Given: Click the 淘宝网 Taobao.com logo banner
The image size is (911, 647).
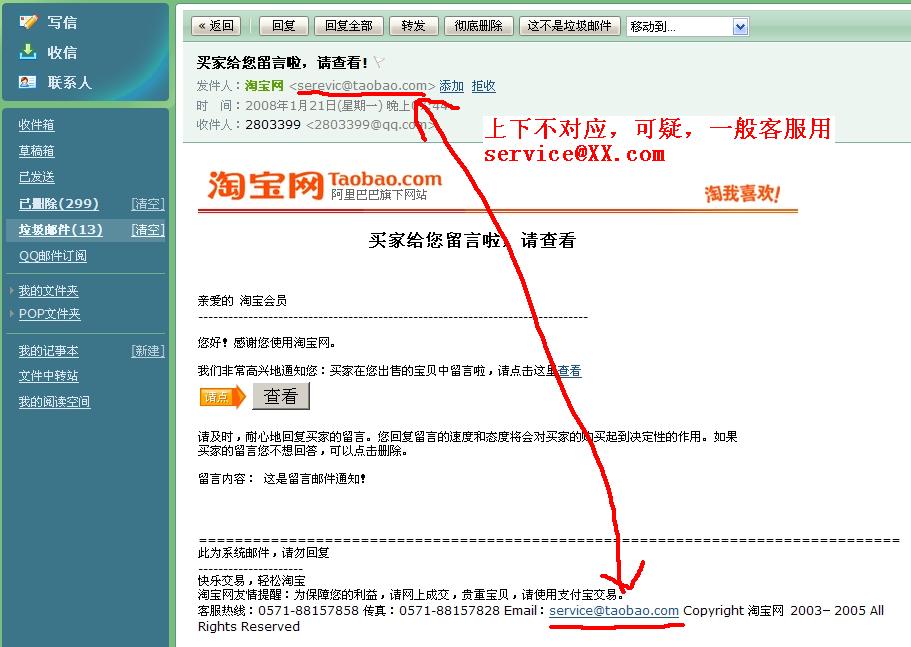Looking at the screenshot, I should [x=325, y=185].
